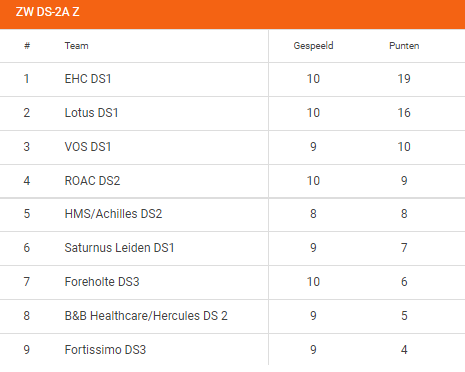Viewport: 465px width, 372px height.
Task: Click the Punten column header
Action: tap(404, 46)
